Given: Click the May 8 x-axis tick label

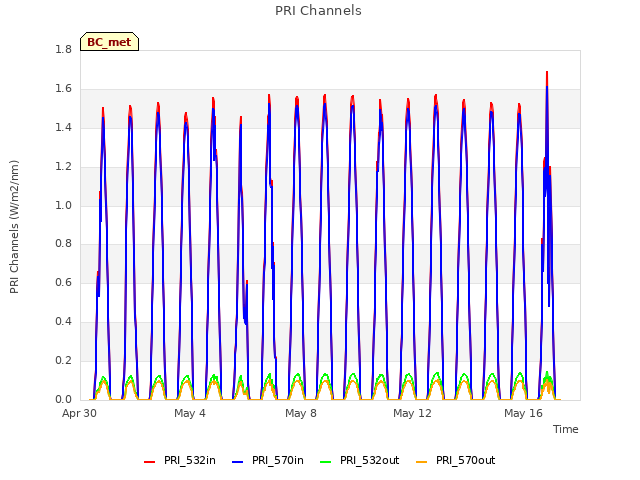Looking at the screenshot, I should pyautogui.click(x=301, y=413).
